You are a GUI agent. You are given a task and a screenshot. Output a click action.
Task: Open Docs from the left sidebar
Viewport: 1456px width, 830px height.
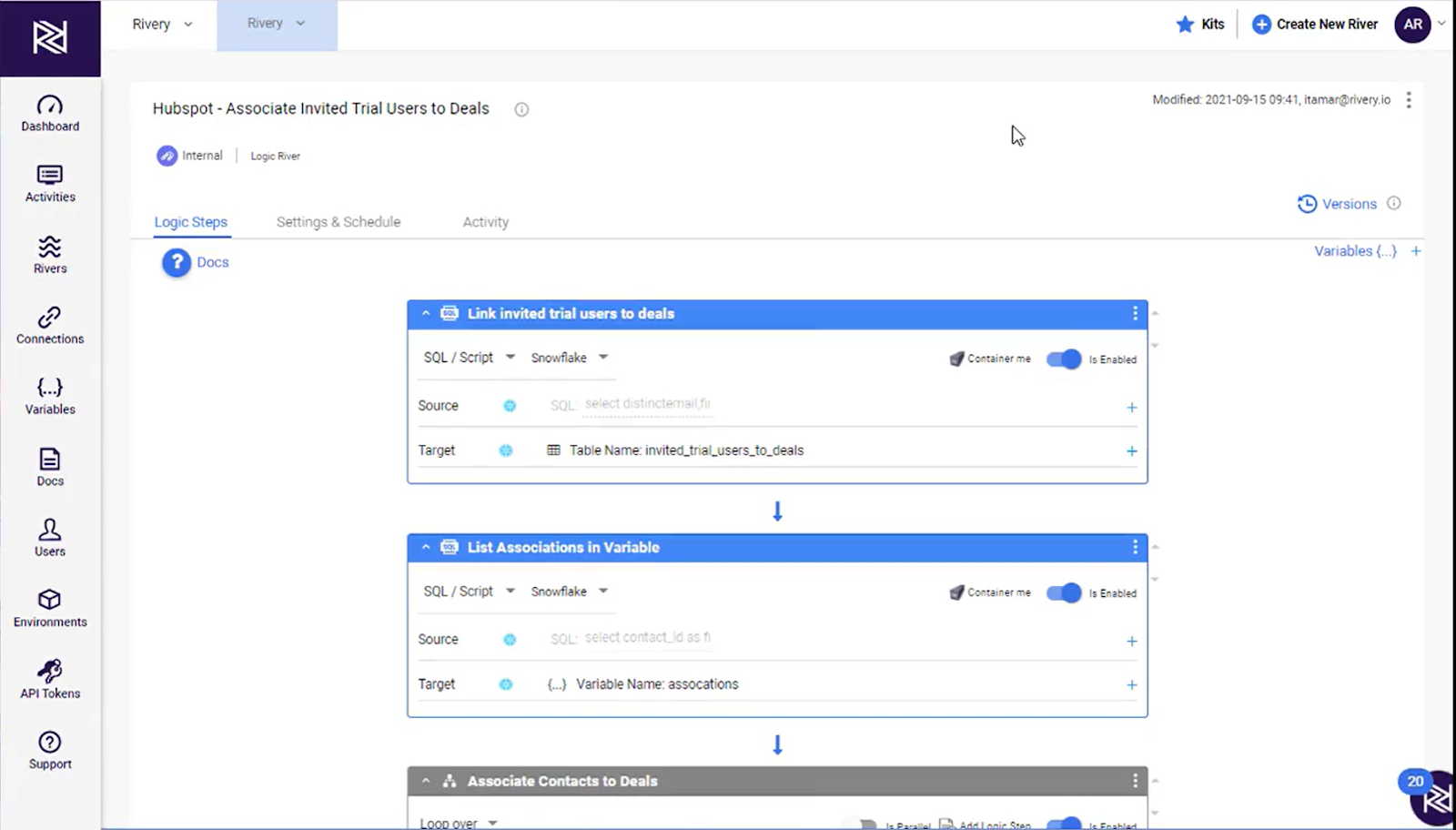coord(50,468)
